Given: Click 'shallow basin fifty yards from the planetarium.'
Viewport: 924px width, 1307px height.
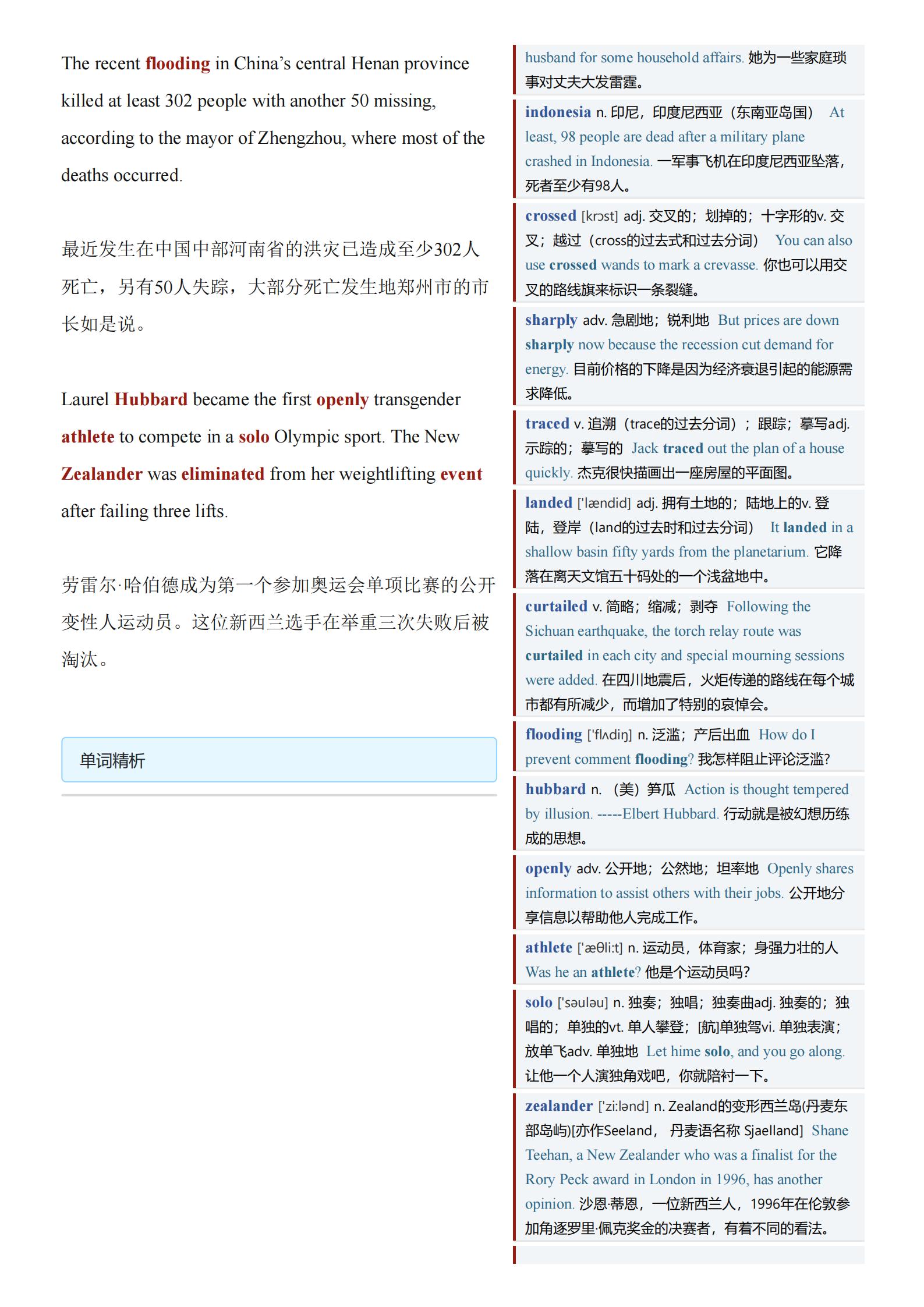Looking at the screenshot, I should coord(667,552).
